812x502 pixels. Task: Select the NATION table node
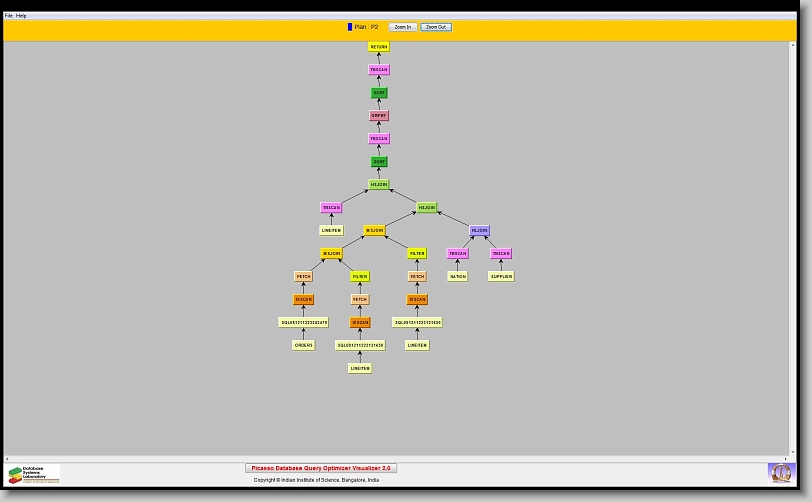click(457, 276)
